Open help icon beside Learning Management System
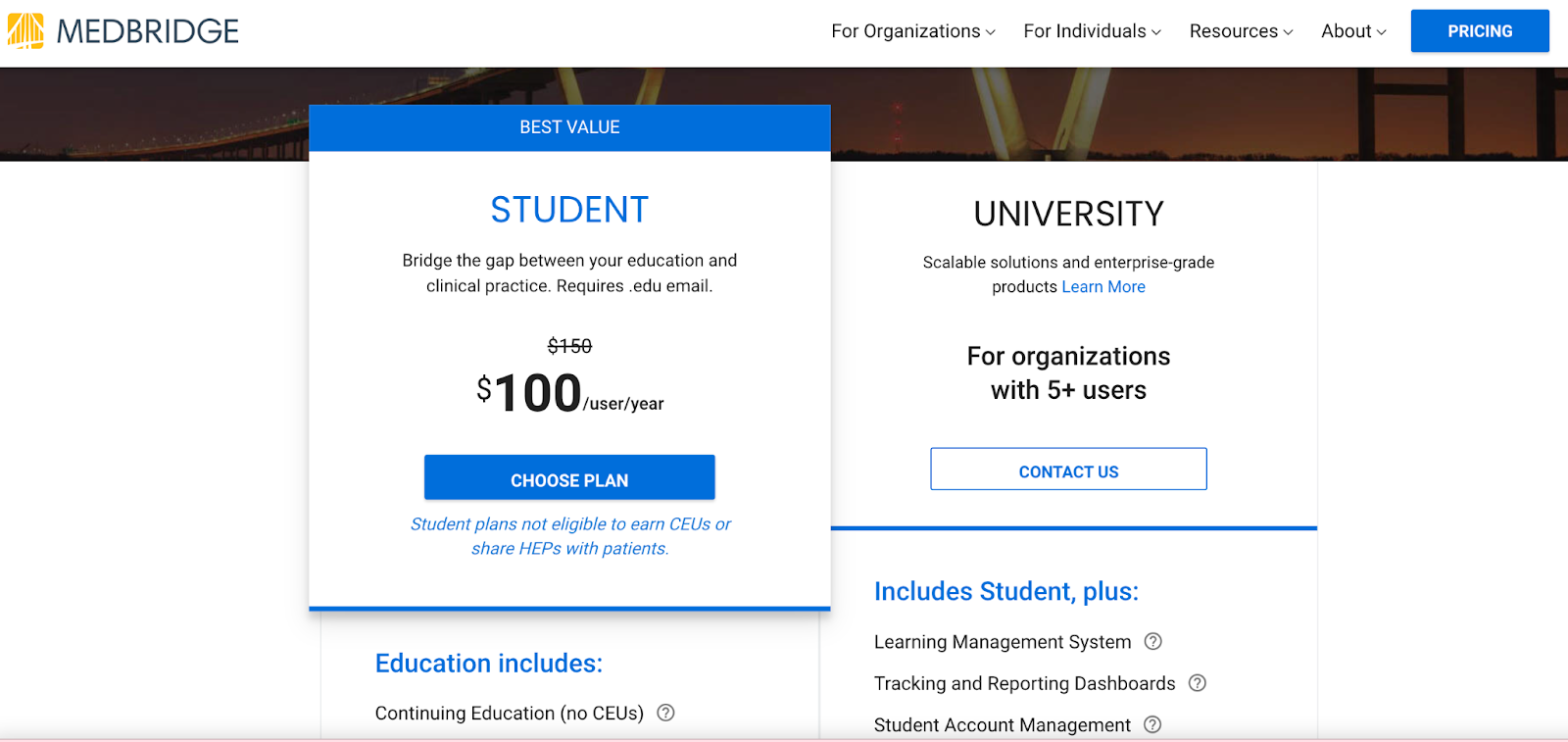1568x742 pixels. [1153, 642]
